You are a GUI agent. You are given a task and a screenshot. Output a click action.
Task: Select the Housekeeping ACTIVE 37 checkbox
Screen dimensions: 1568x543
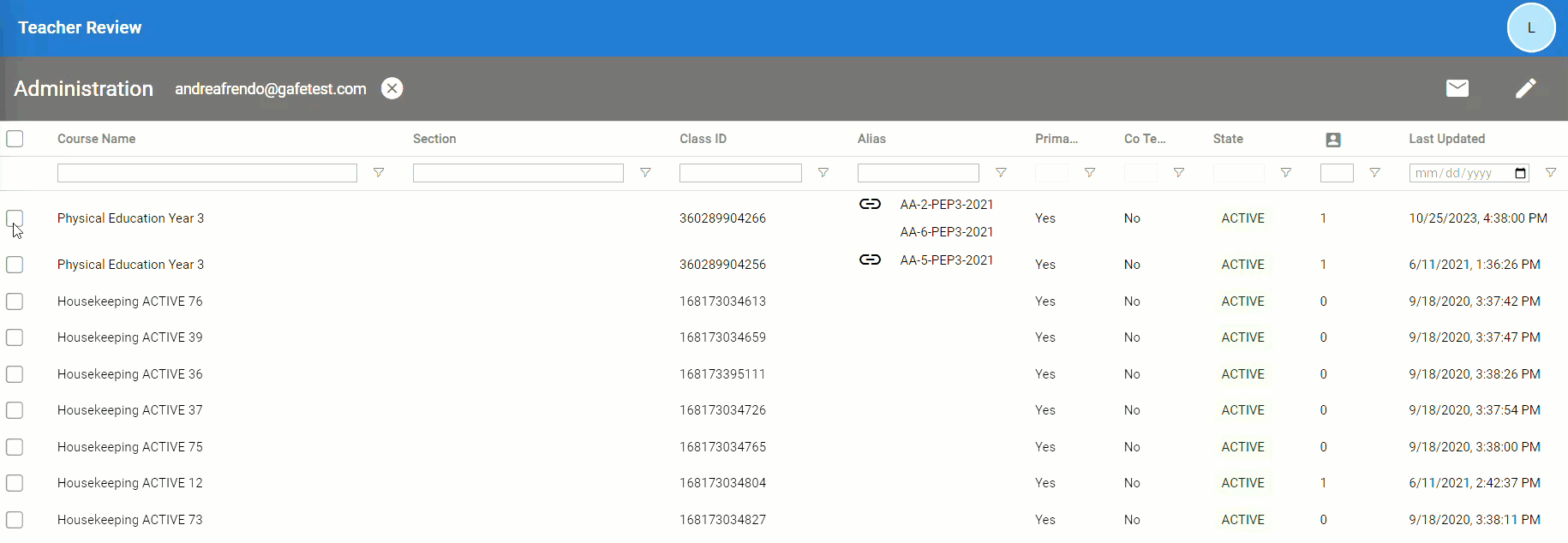[15, 410]
